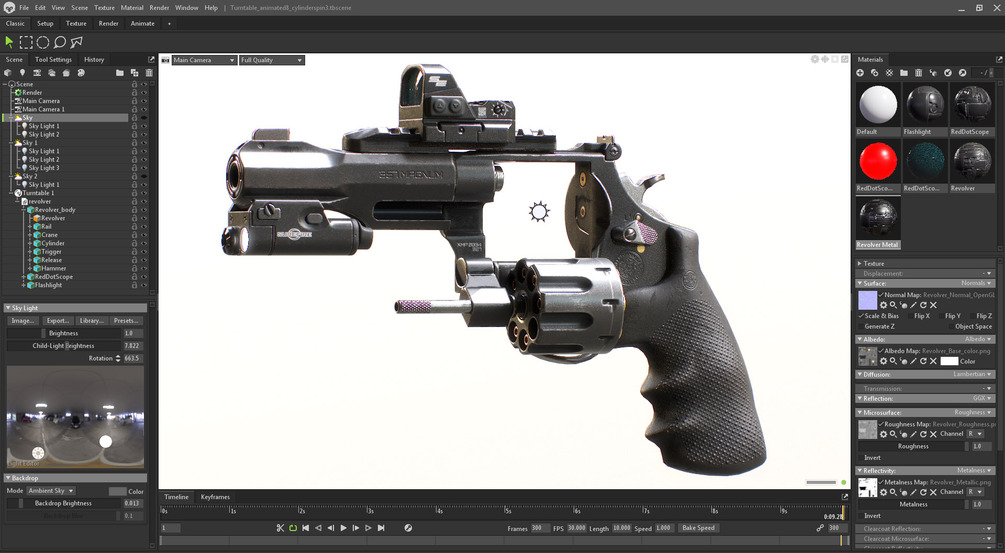Open the Main Camera dropdown
Viewport: 1005px width, 553px height.
click(x=204, y=60)
